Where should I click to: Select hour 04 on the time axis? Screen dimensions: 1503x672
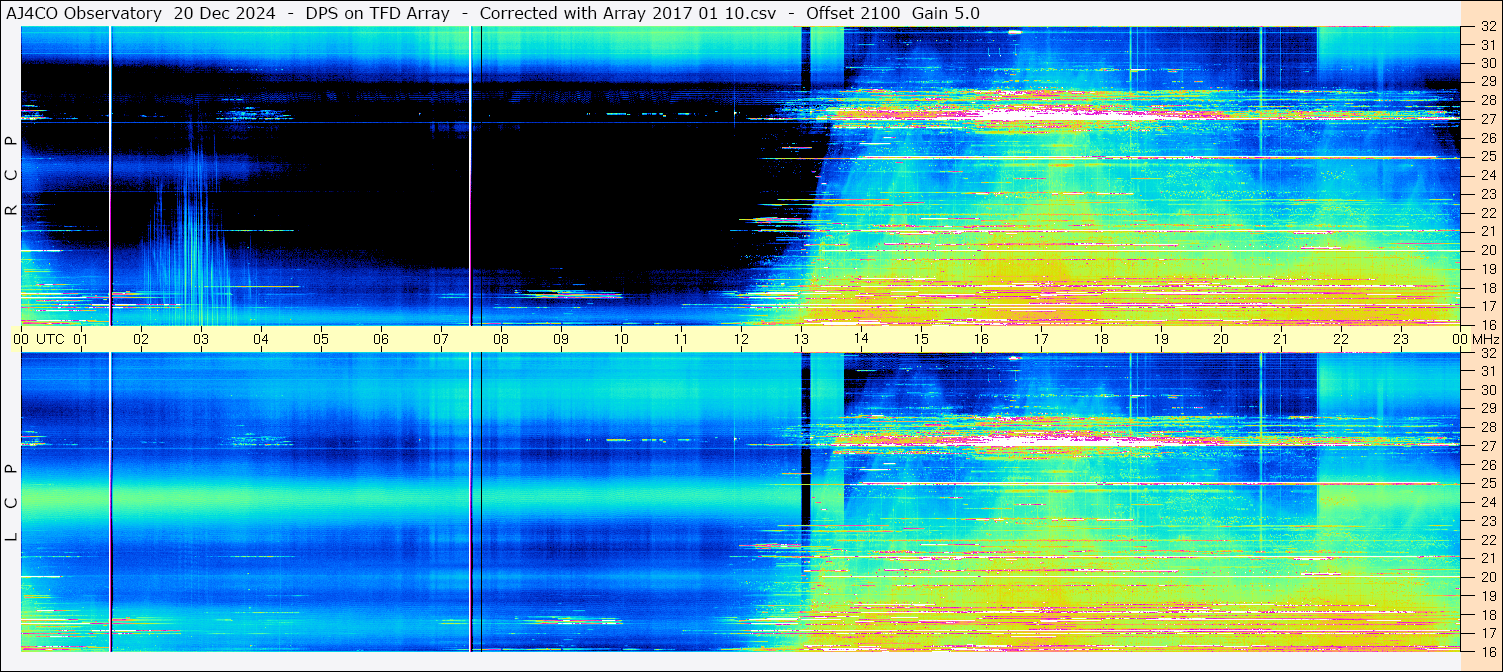(261, 339)
